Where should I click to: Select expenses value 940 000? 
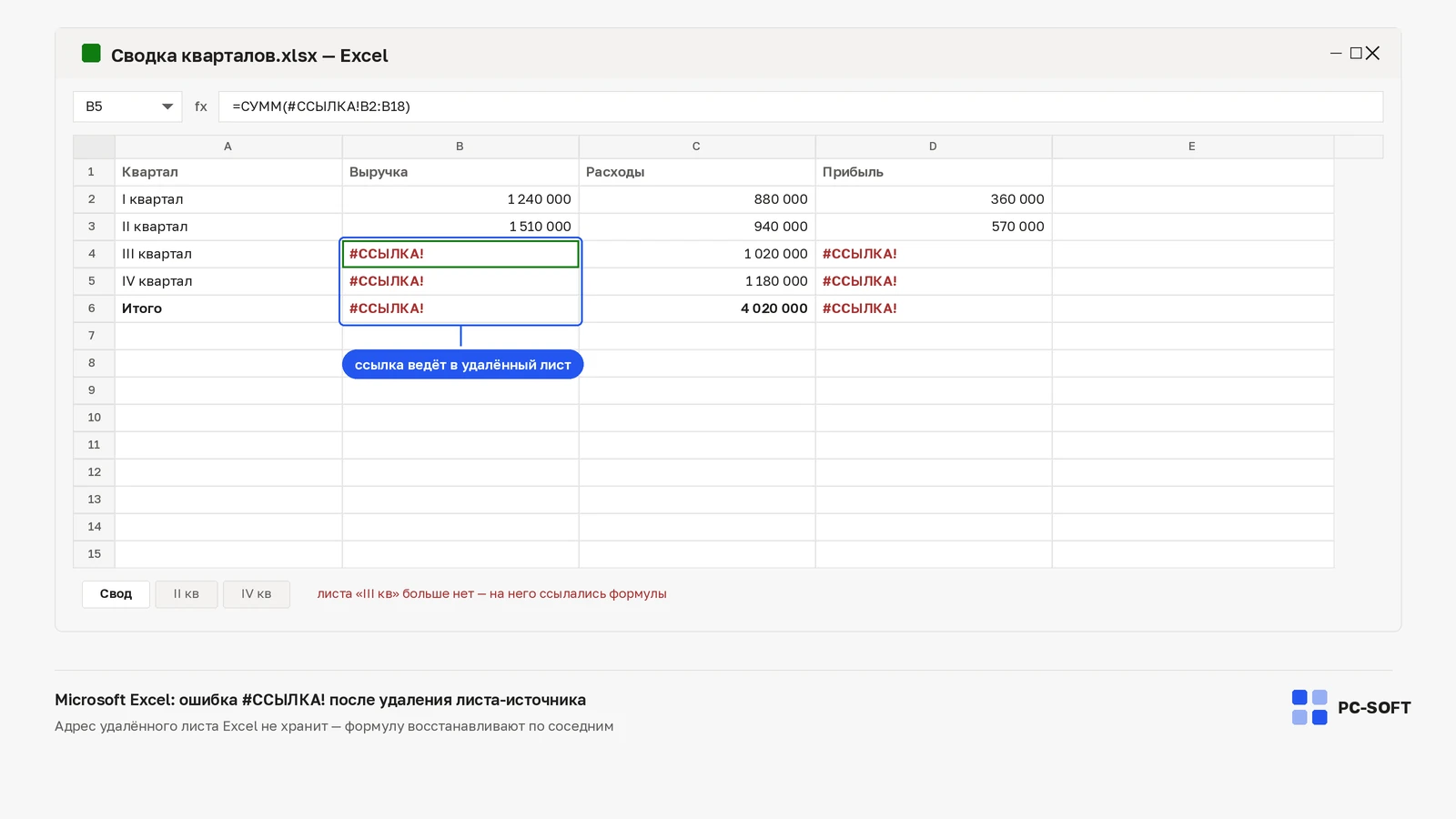point(697,227)
